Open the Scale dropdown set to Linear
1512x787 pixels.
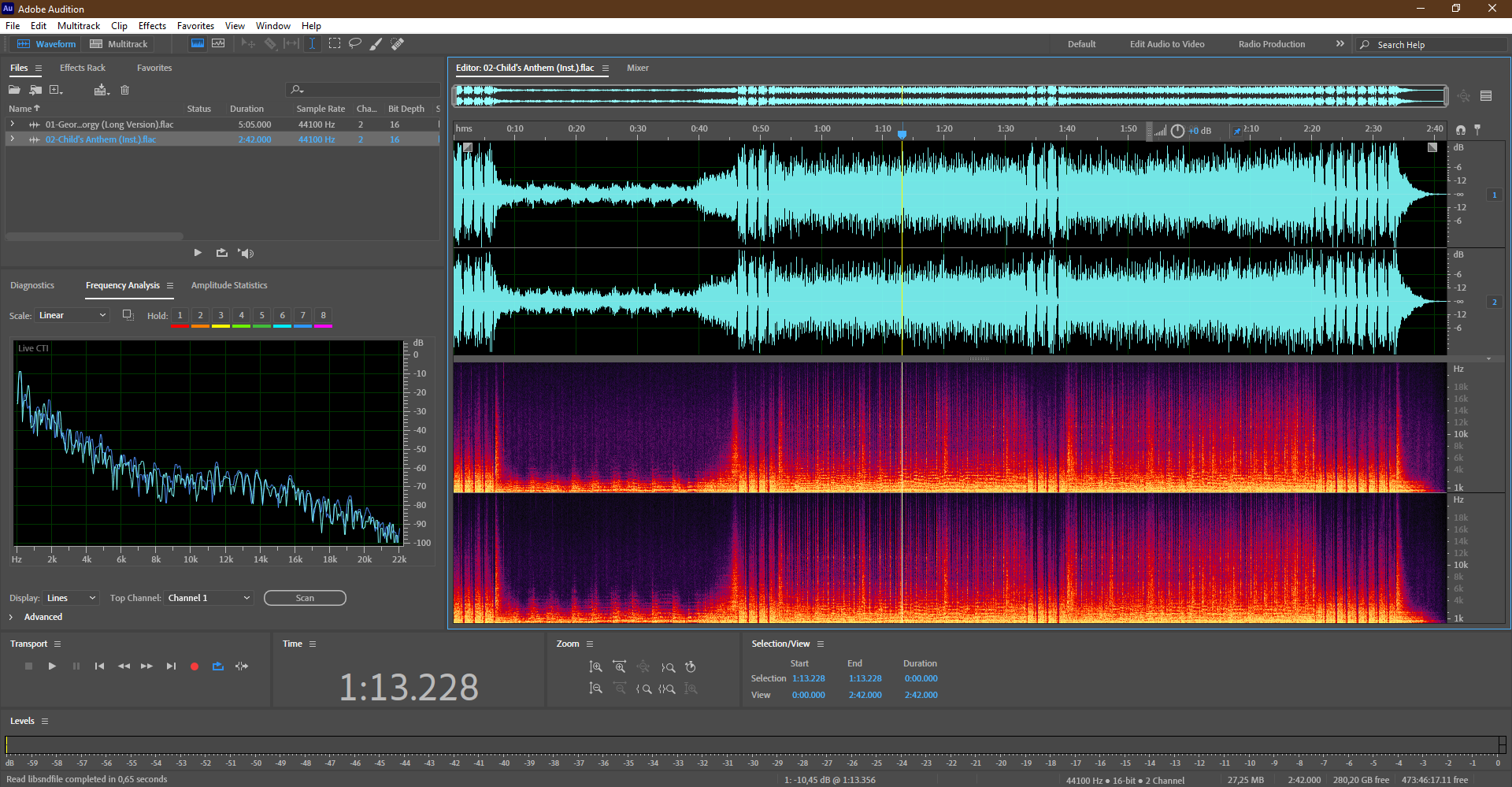point(72,315)
